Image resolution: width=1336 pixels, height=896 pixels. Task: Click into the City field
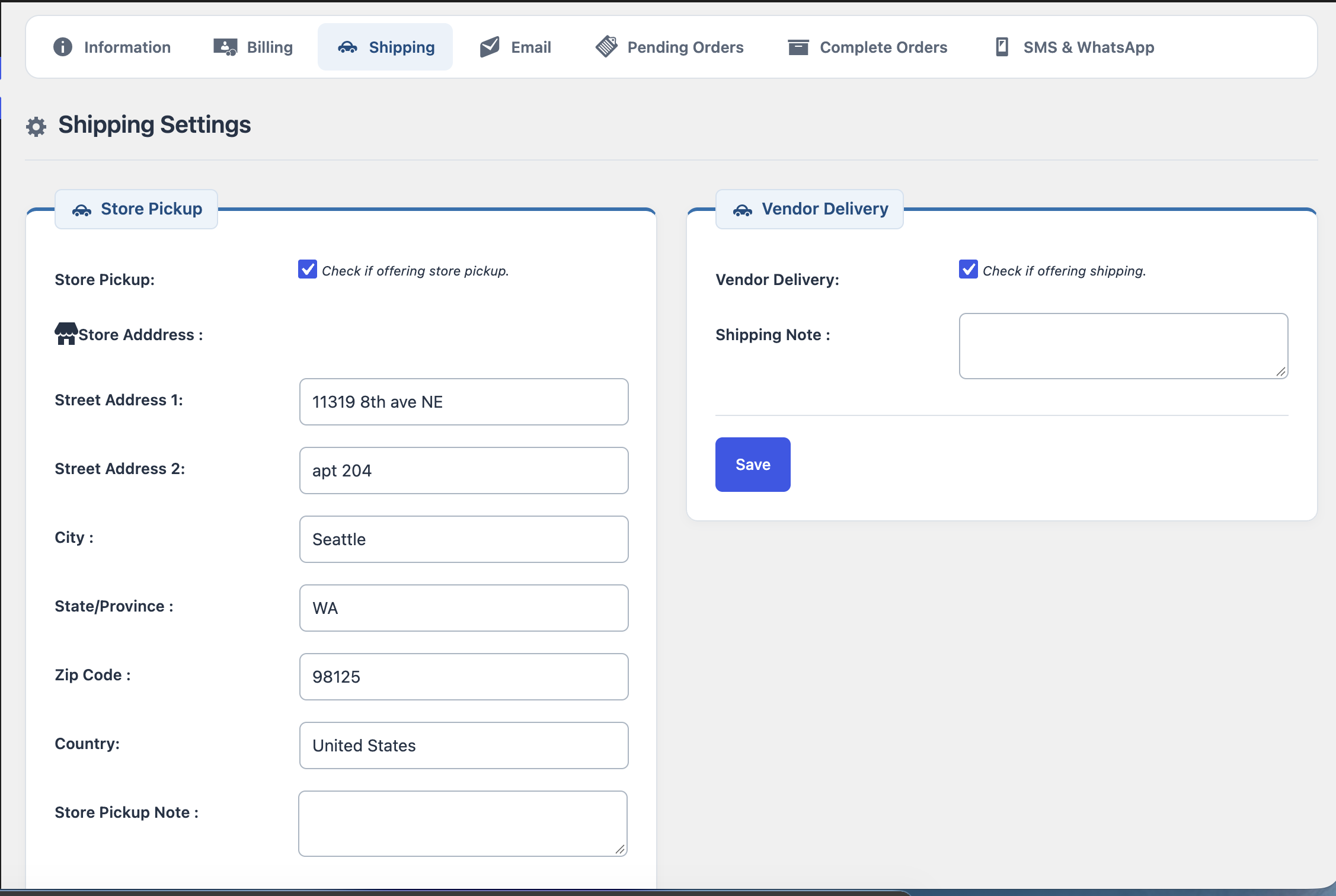click(x=464, y=539)
